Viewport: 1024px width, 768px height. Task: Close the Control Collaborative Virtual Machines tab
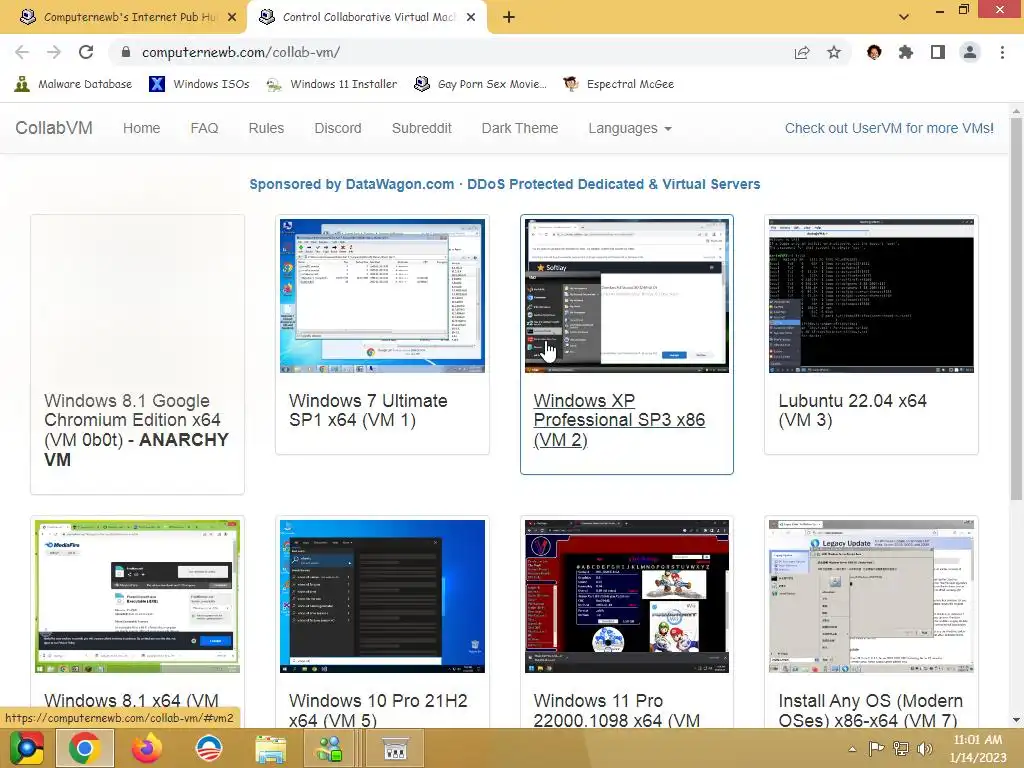click(x=471, y=18)
